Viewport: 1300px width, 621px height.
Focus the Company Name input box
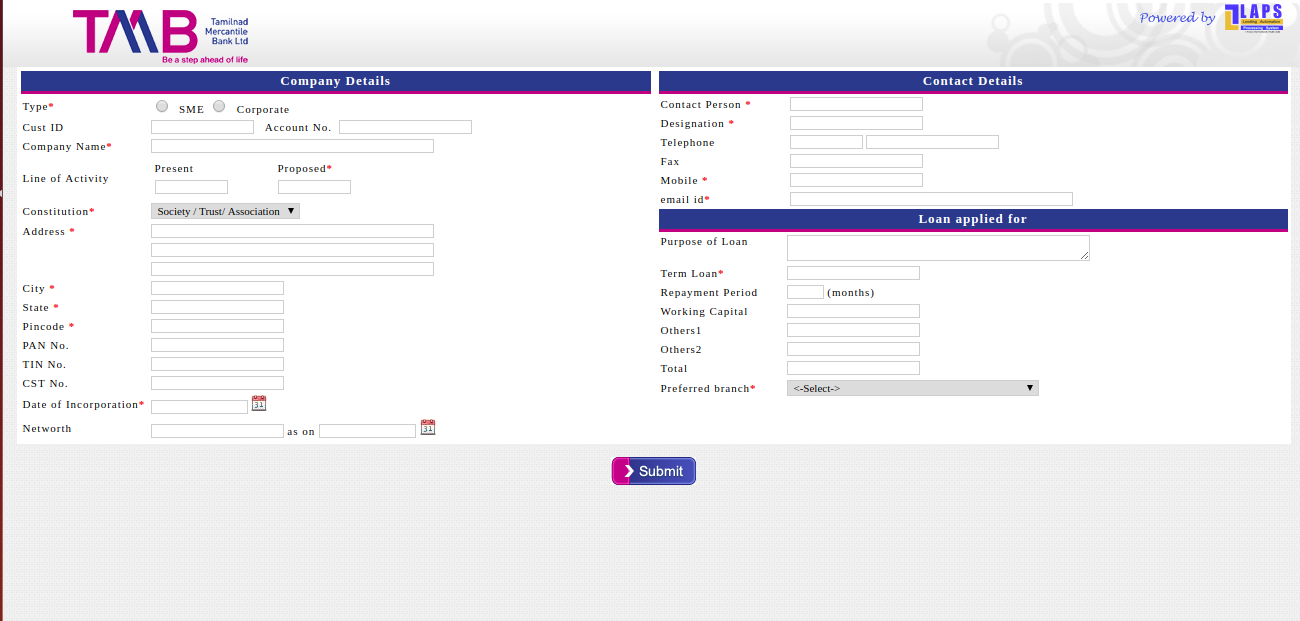click(291, 145)
